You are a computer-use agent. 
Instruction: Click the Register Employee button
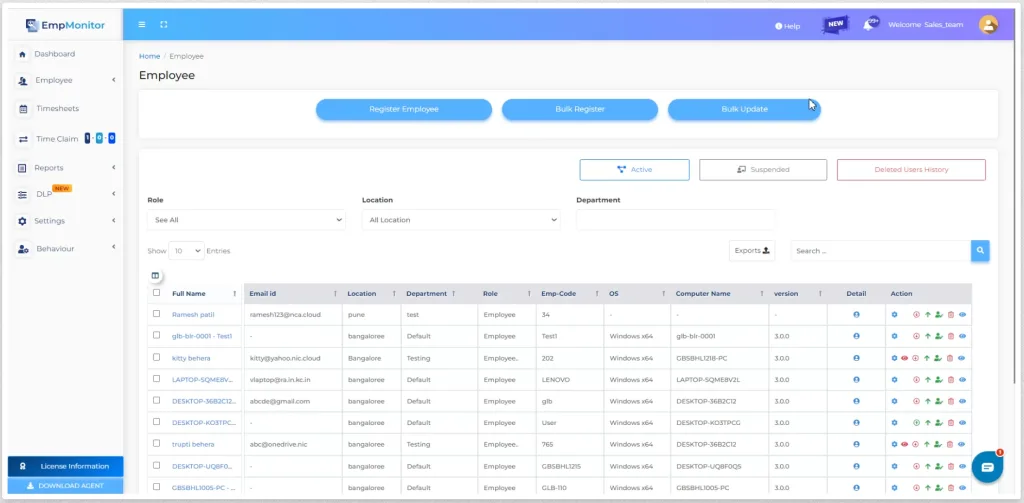403,109
